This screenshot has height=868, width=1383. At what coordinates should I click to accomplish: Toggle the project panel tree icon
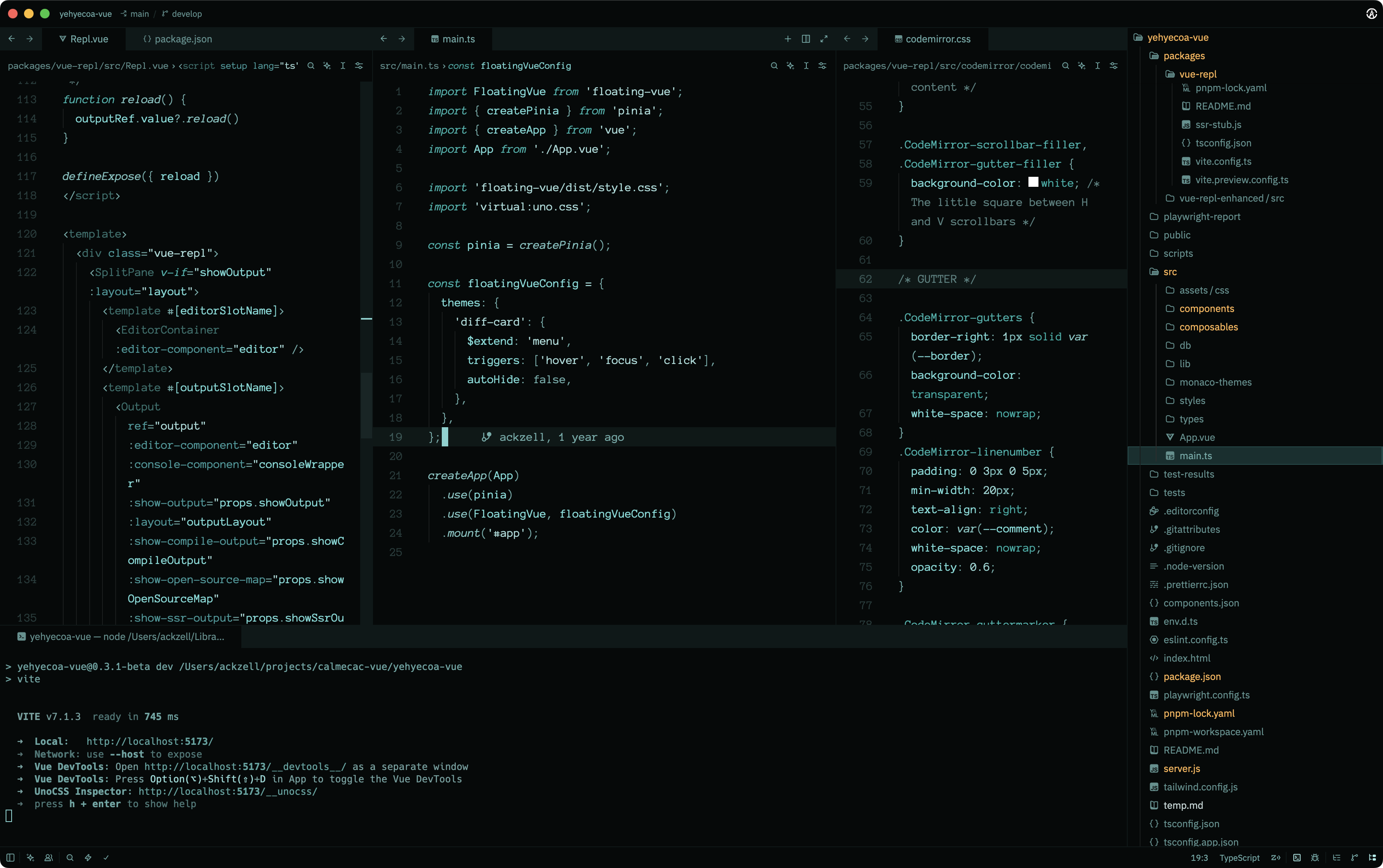tap(1372, 857)
